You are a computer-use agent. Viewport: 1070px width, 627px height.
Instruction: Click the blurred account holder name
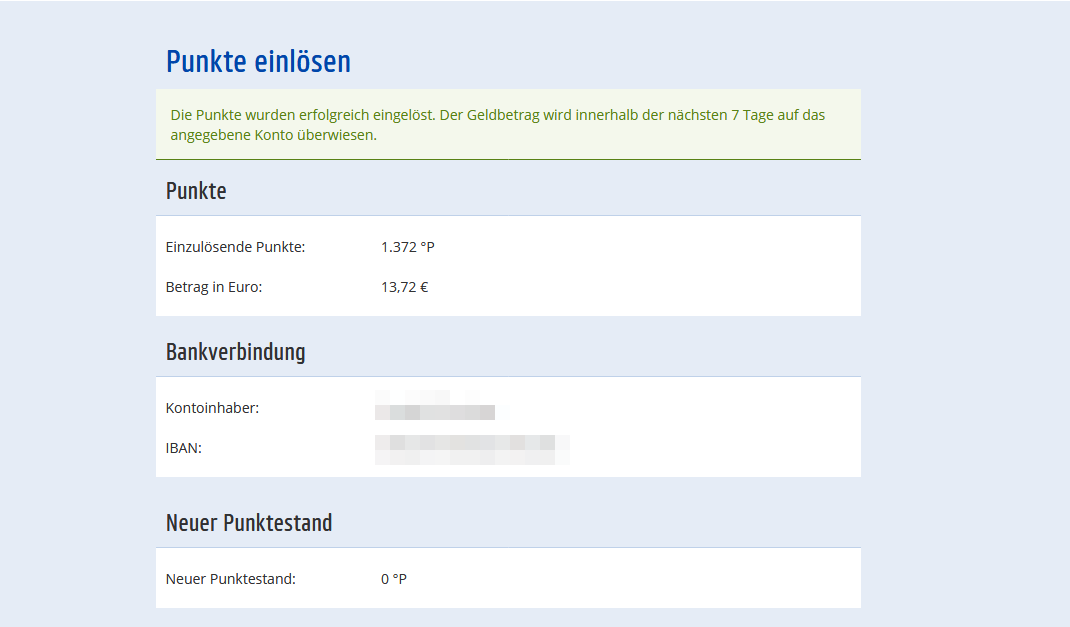pos(435,408)
